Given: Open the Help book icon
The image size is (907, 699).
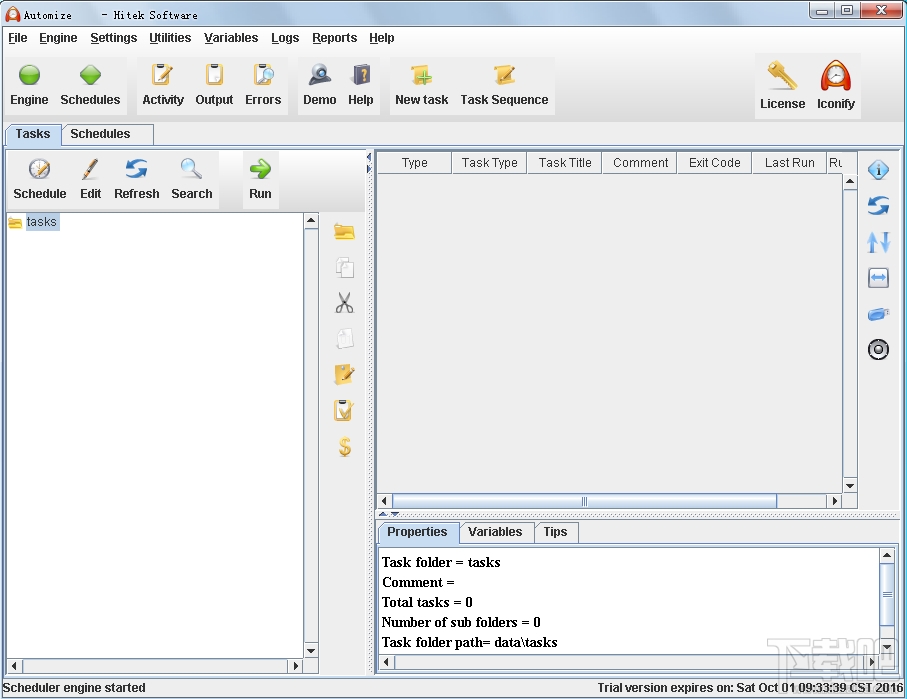Looking at the screenshot, I should coord(361,75).
